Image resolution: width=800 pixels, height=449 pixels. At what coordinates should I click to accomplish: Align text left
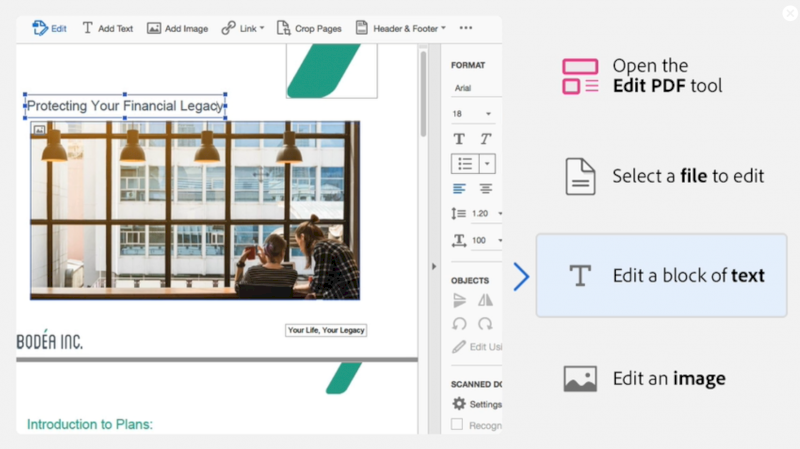(459, 189)
